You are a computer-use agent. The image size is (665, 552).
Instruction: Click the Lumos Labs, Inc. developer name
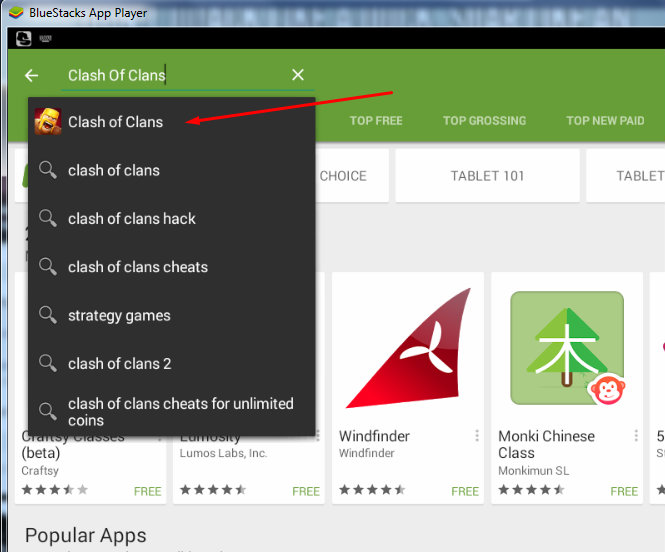coord(223,453)
